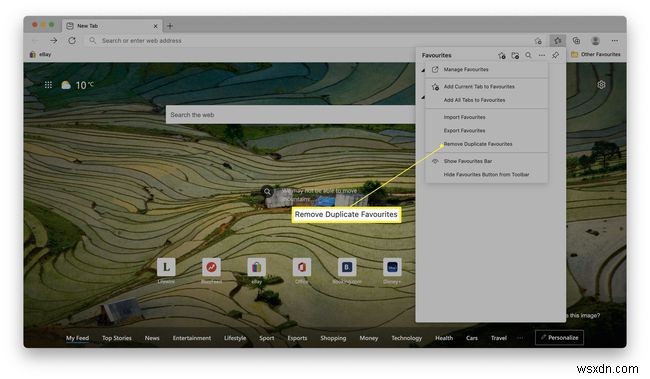Select the New Tab browser tab
The image size is (650, 379).
(112, 26)
